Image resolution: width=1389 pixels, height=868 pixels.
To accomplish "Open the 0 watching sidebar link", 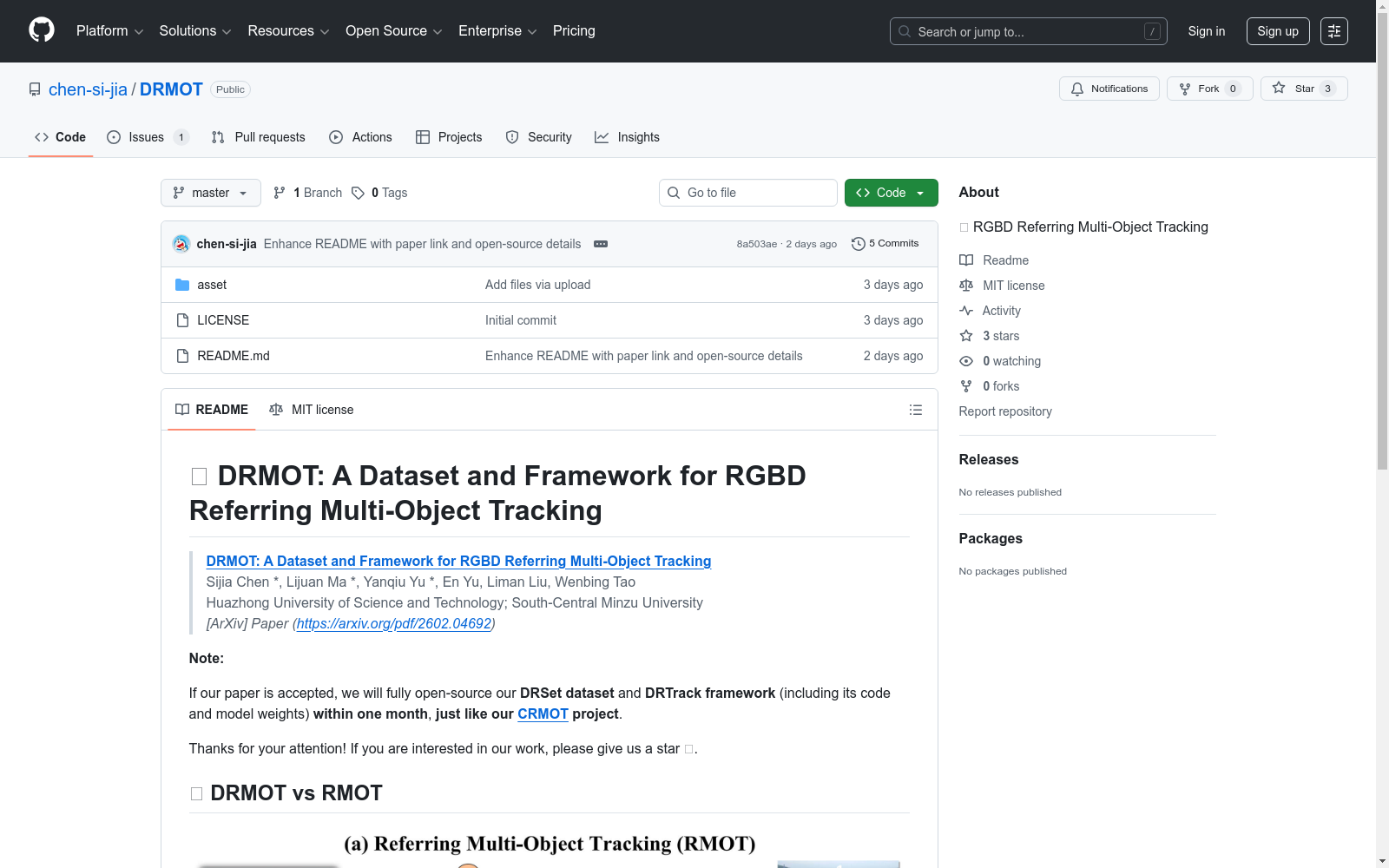I will point(1011,361).
